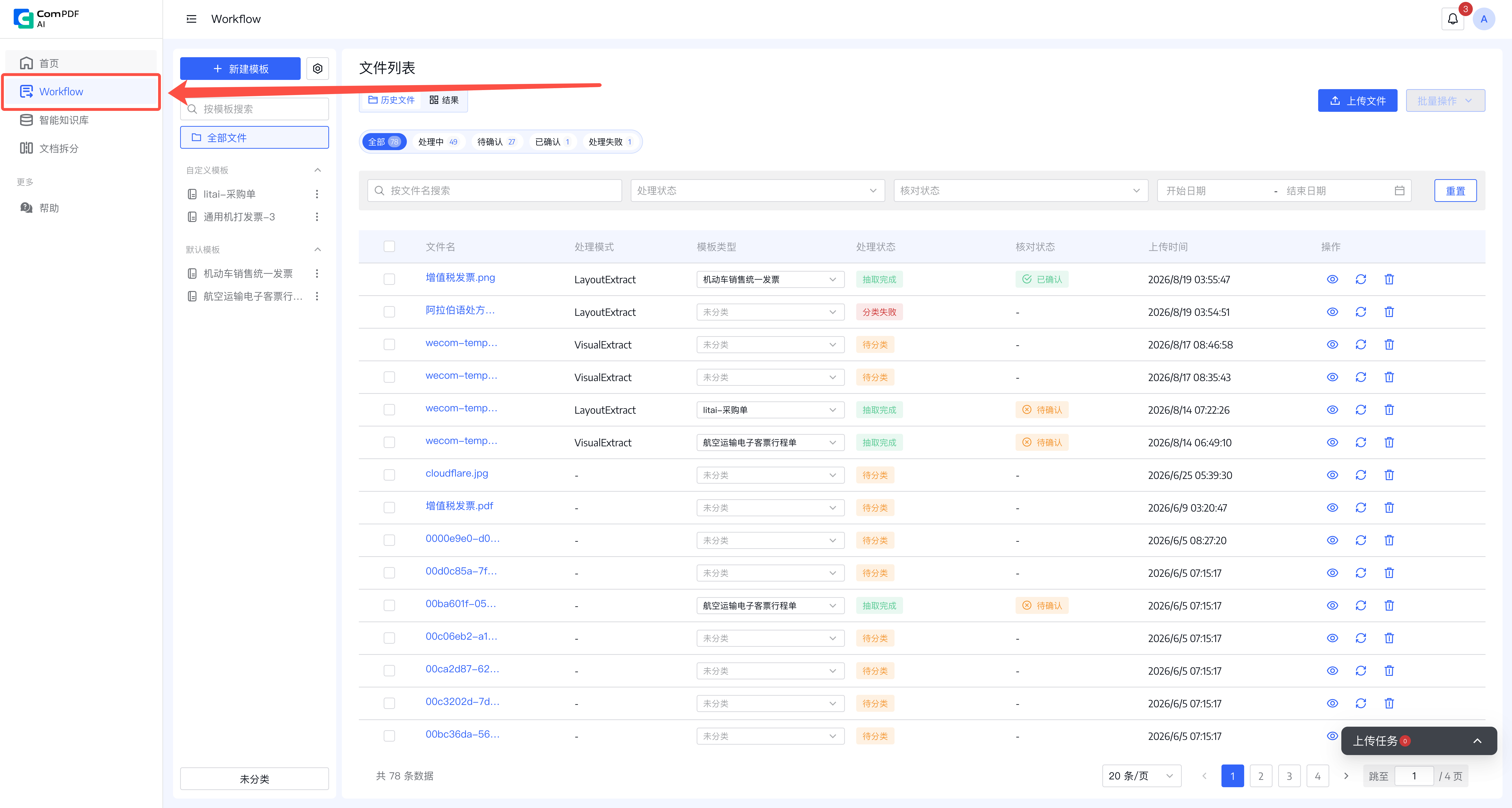1512x808 pixels.
Task: Open the 未分类 button at sidebar bottom
Action: [254, 779]
